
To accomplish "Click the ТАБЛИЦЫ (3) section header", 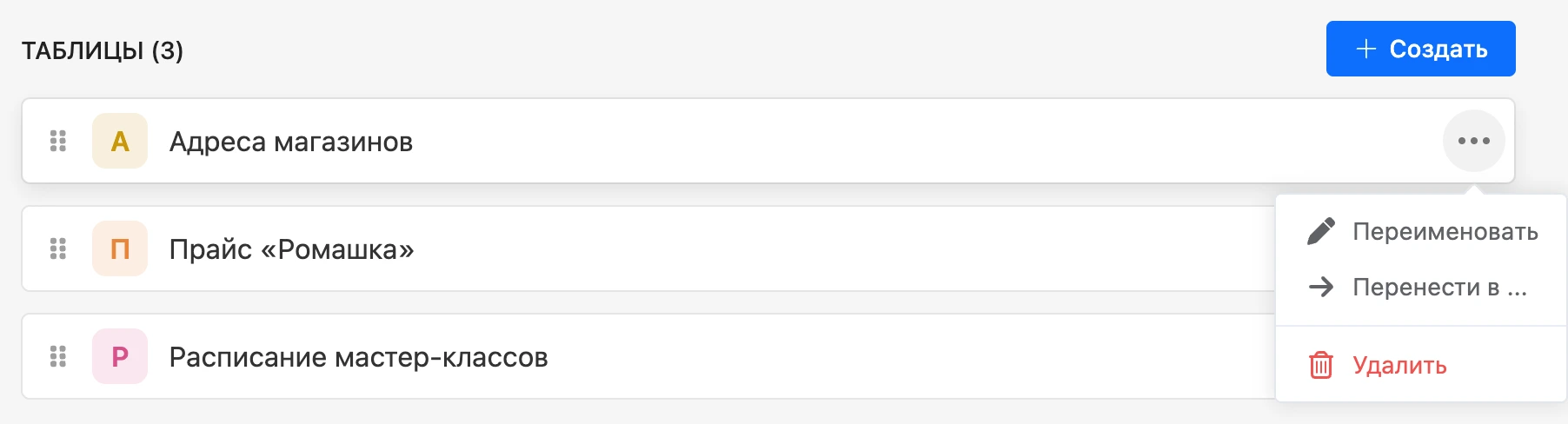I will (x=103, y=50).
